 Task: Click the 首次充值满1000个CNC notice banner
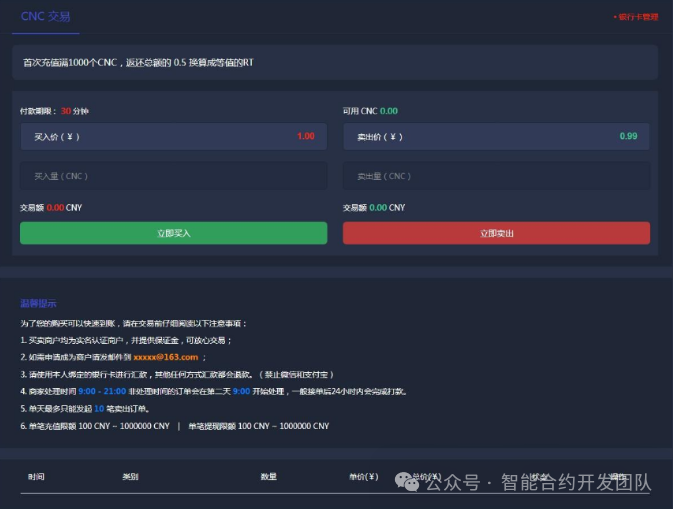pyautogui.click(x=335, y=62)
